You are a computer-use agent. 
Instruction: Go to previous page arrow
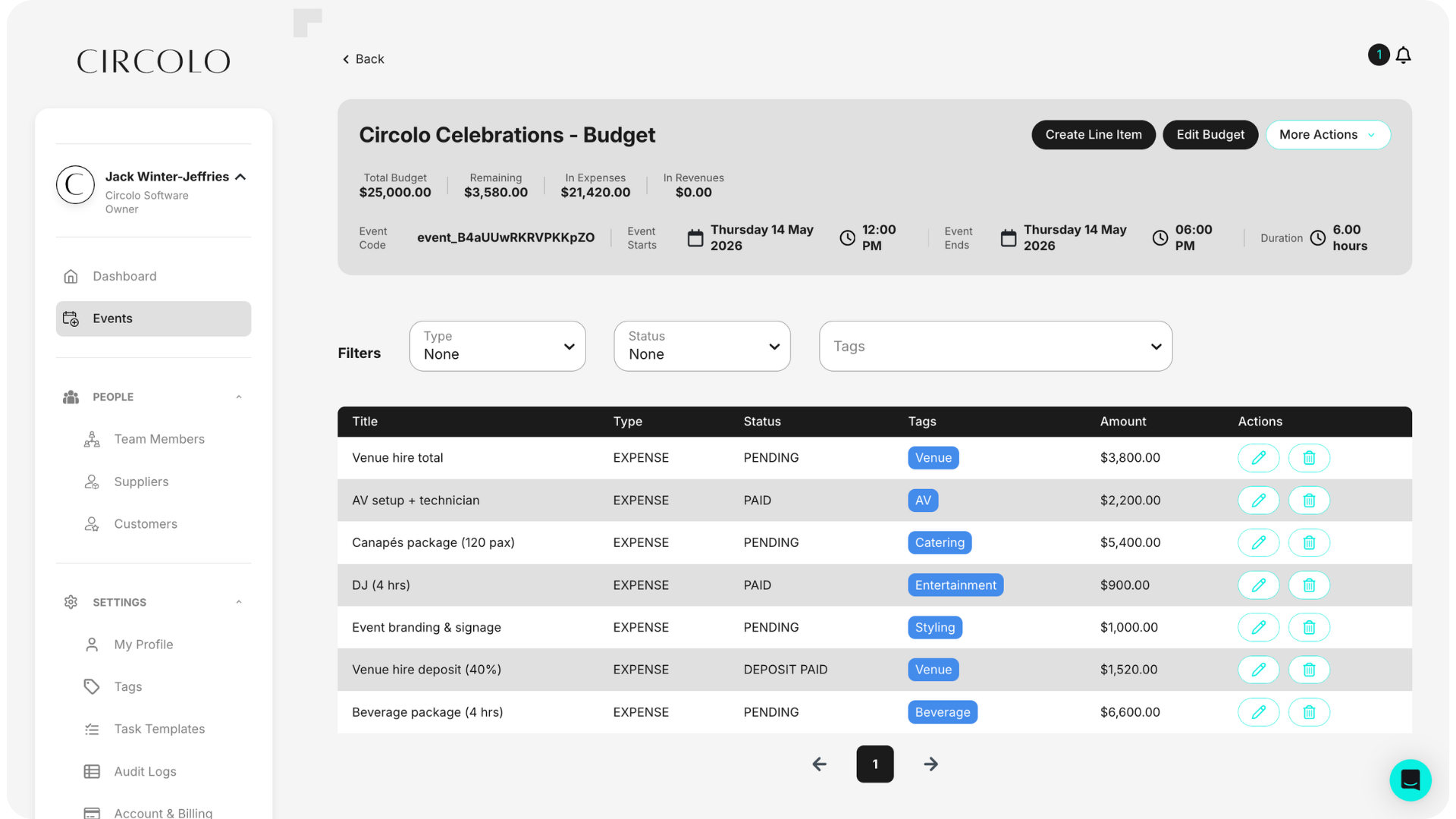tap(819, 764)
